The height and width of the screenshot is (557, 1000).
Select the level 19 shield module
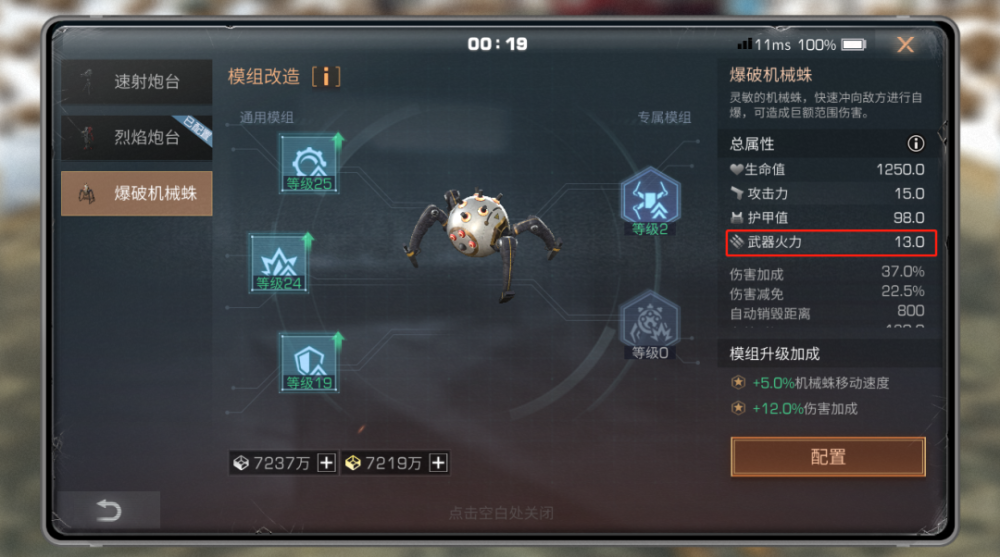pyautogui.click(x=309, y=362)
